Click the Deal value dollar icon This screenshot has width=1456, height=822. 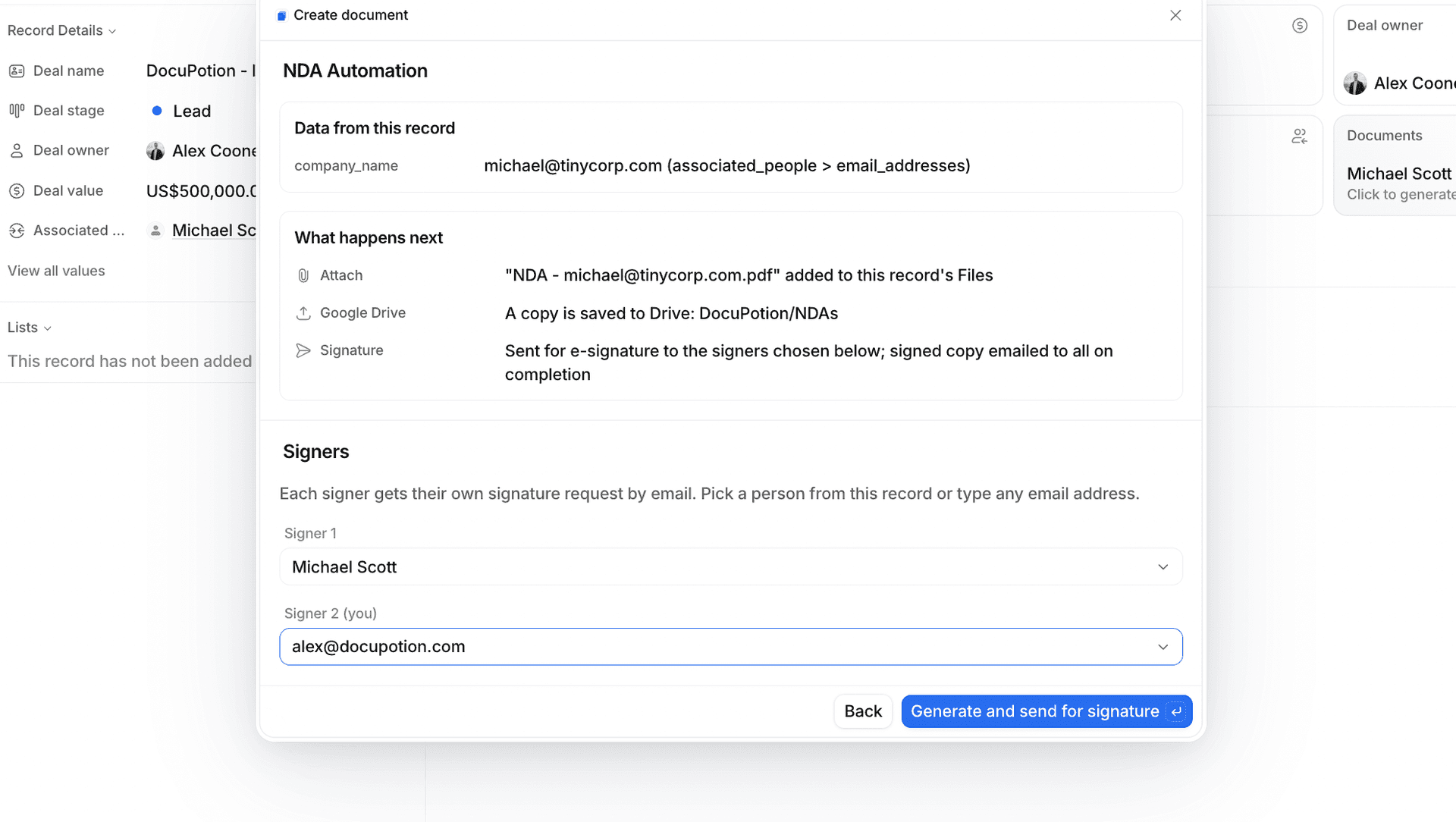(x=17, y=191)
